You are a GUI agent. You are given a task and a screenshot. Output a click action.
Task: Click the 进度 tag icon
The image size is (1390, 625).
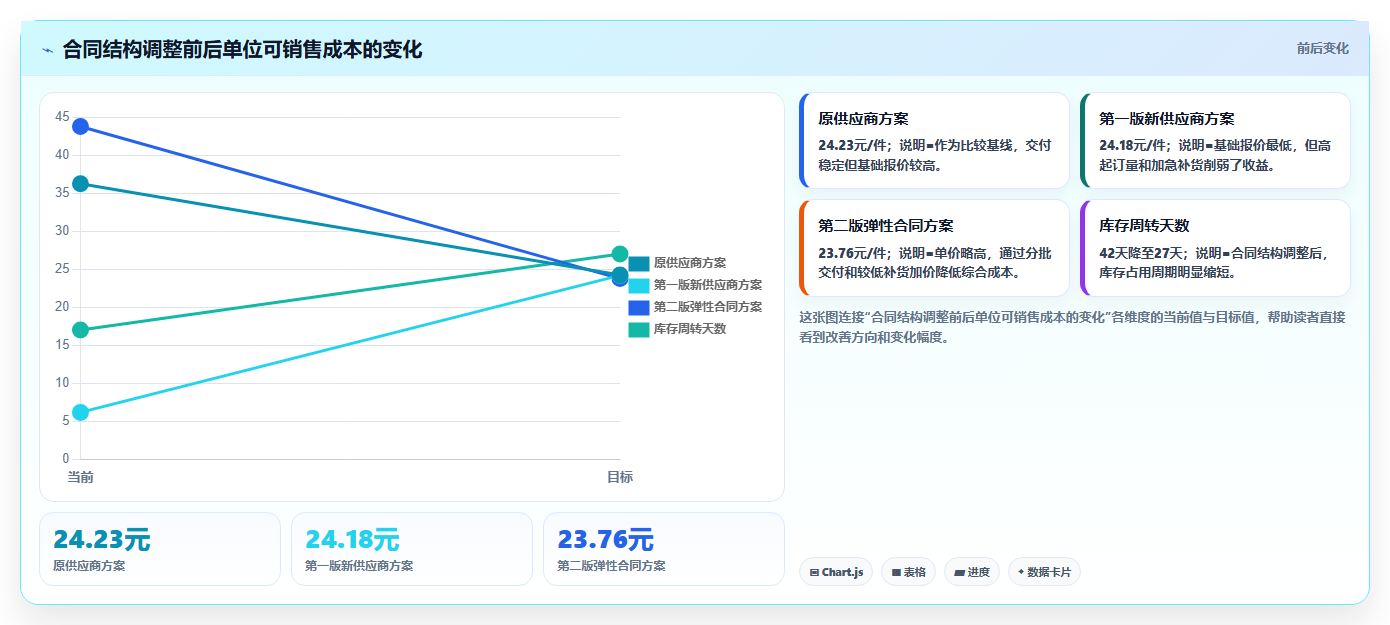[959, 573]
